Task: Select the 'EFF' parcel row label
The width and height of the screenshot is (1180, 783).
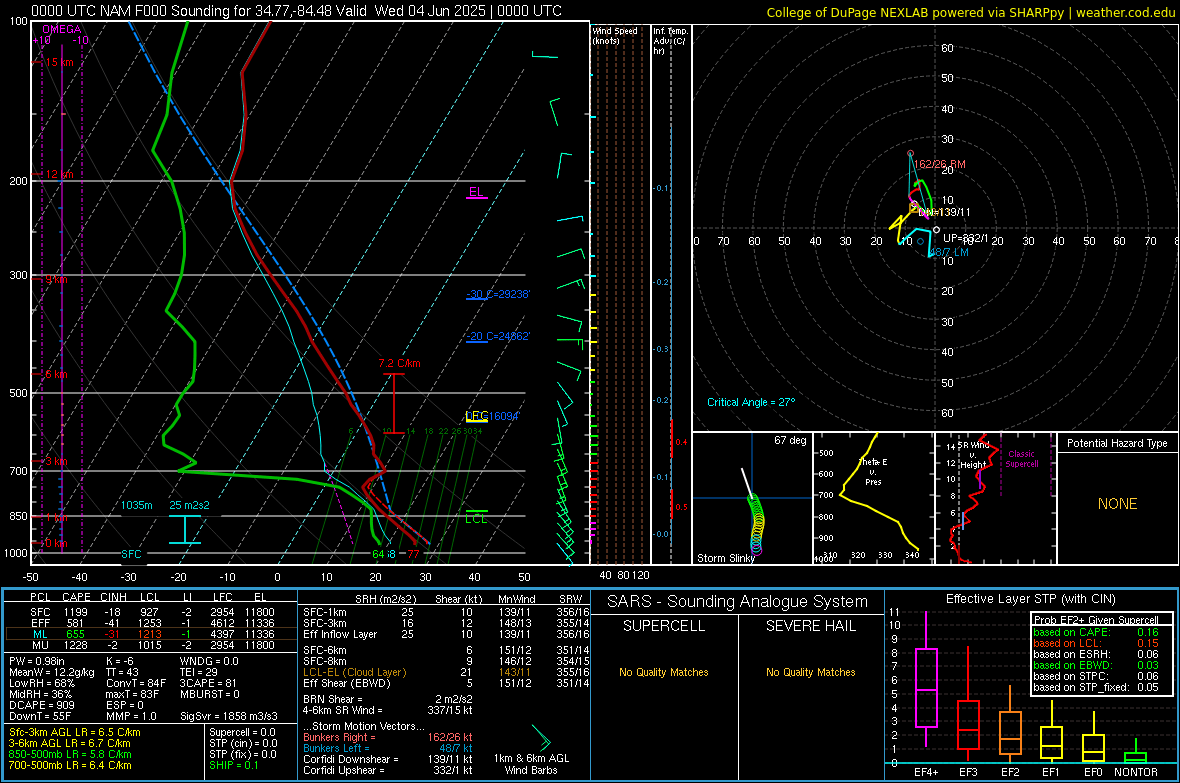Action: coord(40,623)
